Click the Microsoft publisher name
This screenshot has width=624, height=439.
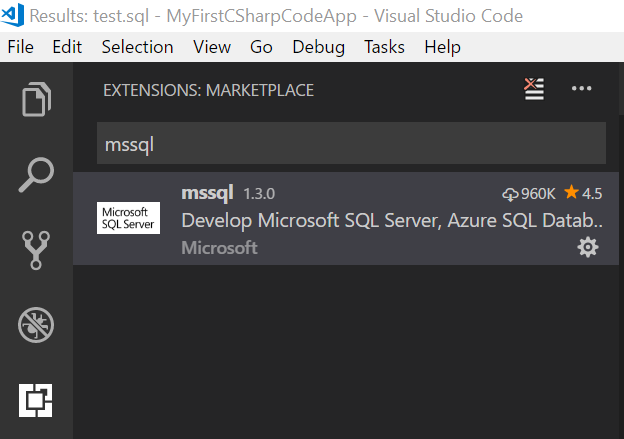coord(219,248)
